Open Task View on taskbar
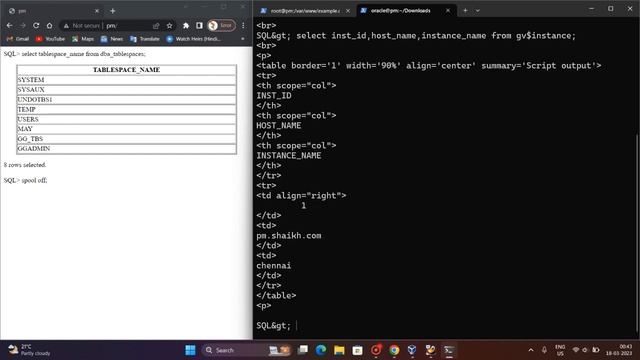The width and height of the screenshot is (640, 360). click(x=303, y=350)
